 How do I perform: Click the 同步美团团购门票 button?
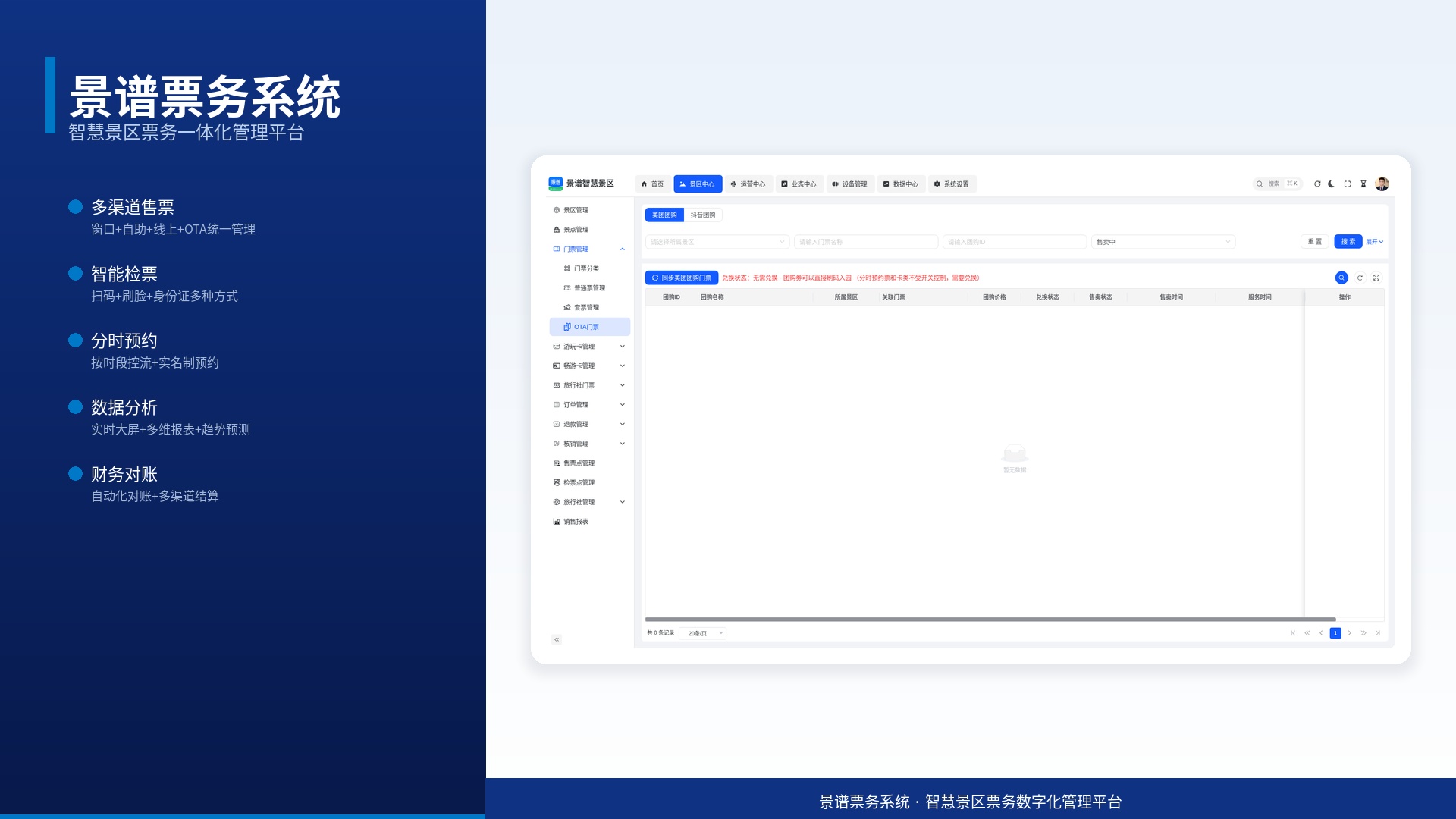682,278
